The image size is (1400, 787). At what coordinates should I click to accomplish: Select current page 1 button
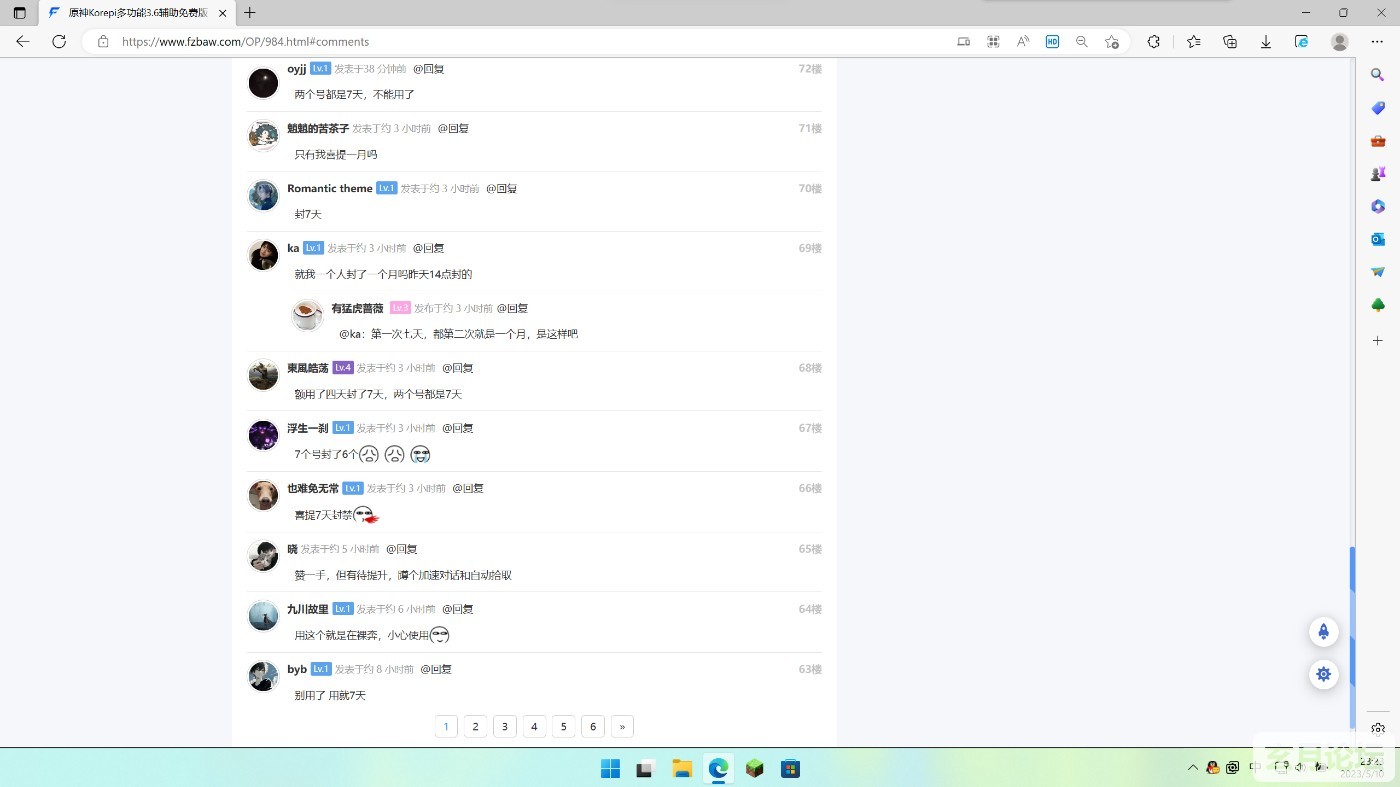coord(446,727)
